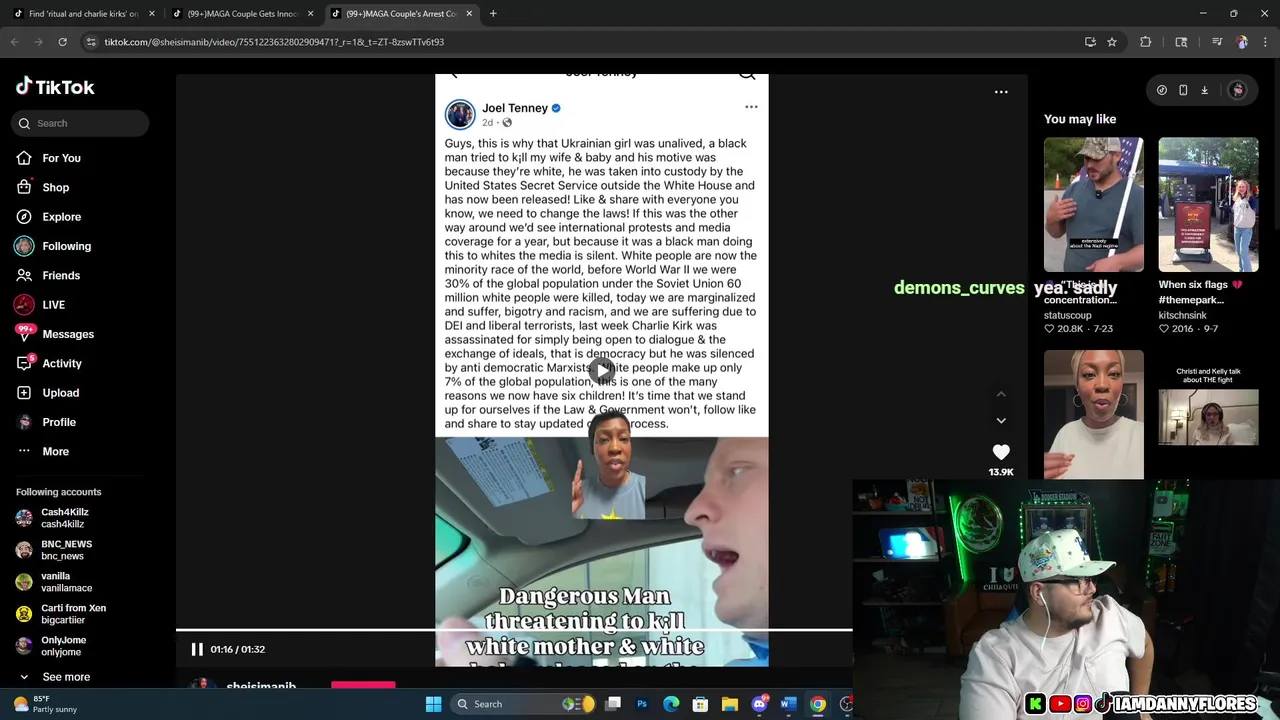Viewport: 1280px width, 720px height.
Task: Close the 'MAGA Couple's Arrest' tab
Action: (470, 14)
